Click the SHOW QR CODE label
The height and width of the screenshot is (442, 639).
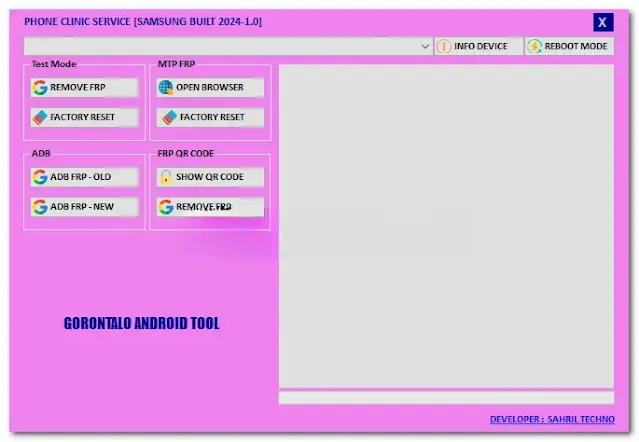tap(210, 177)
